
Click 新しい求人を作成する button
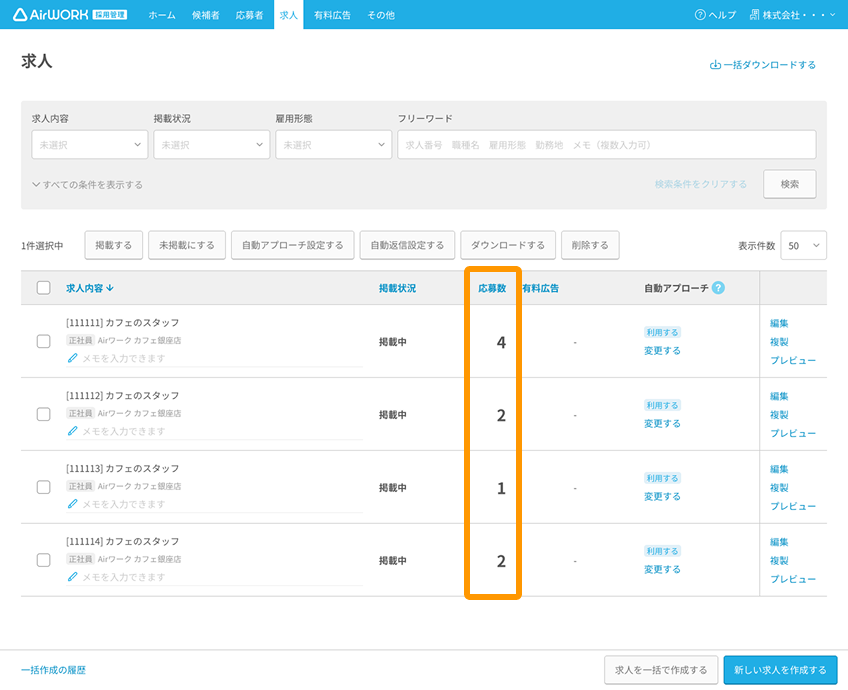[x=780, y=670]
